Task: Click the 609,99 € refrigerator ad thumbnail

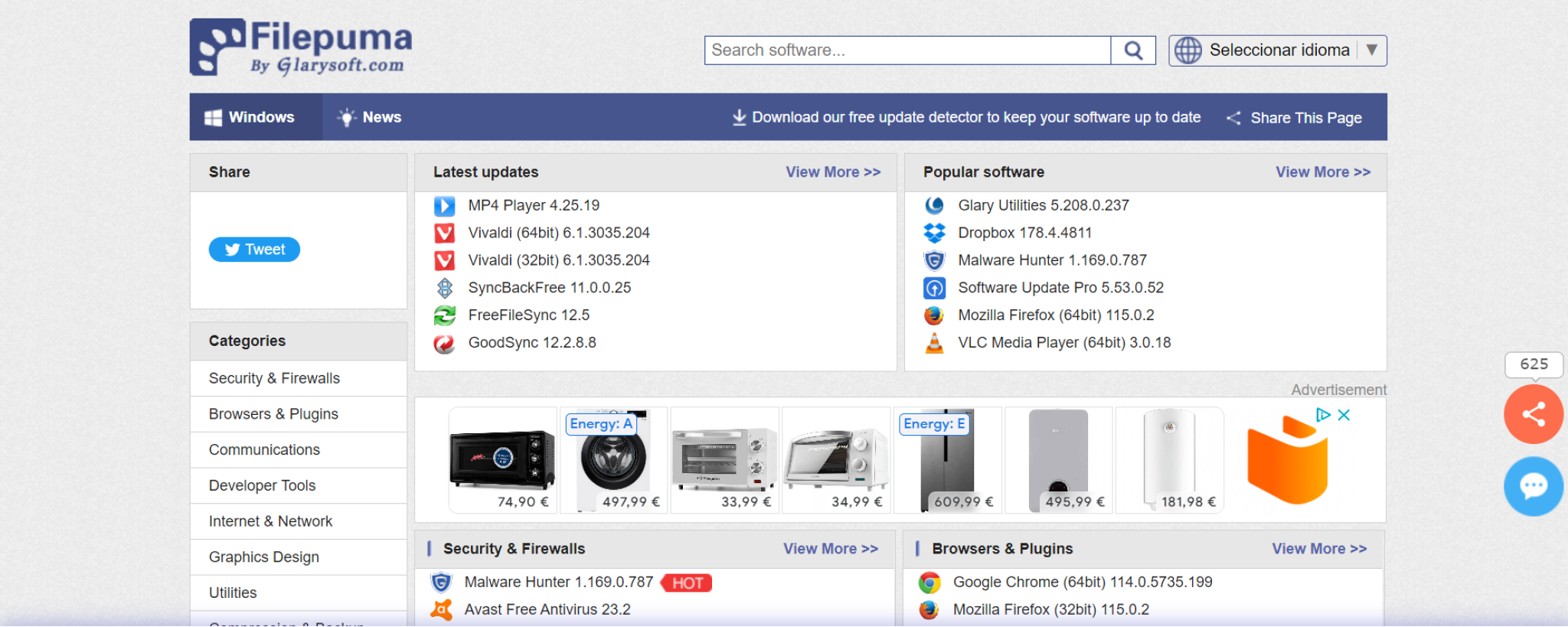Action: pos(948,459)
